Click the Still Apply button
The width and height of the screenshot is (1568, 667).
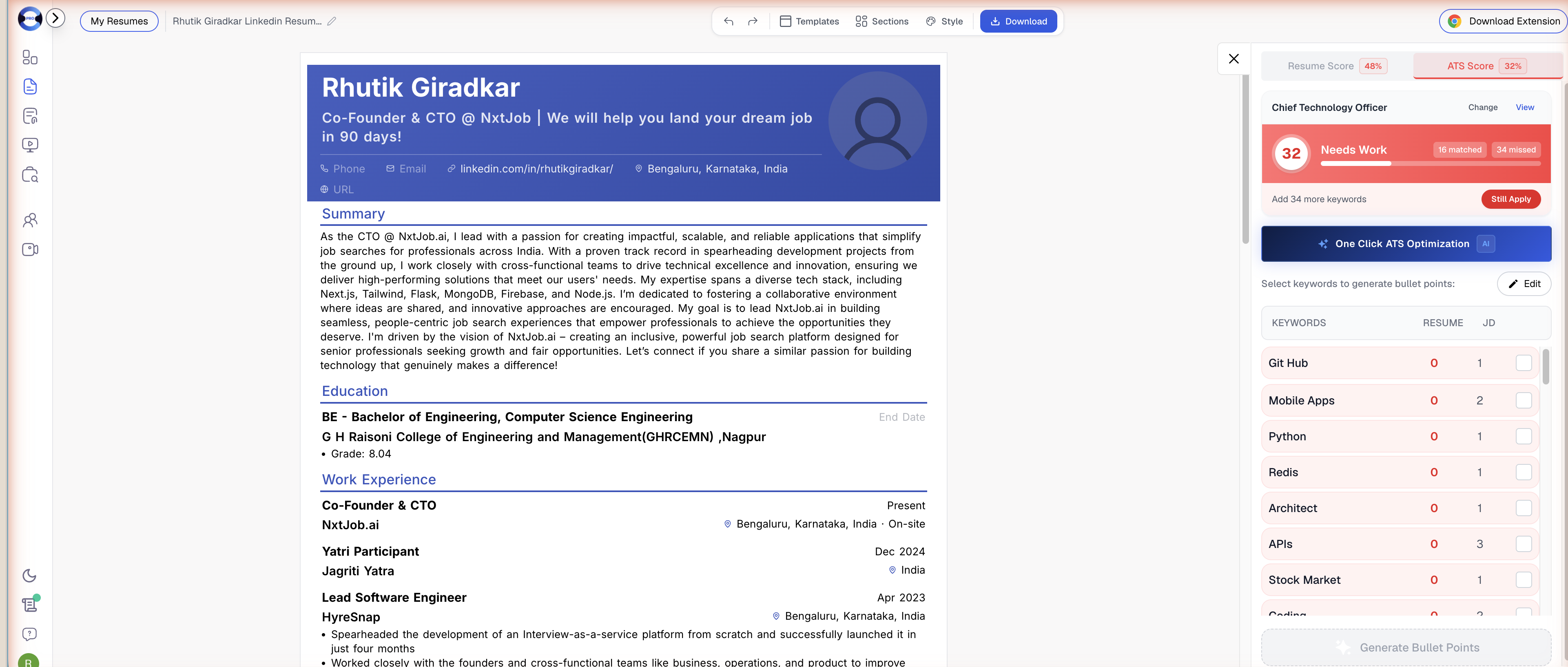click(x=1510, y=199)
